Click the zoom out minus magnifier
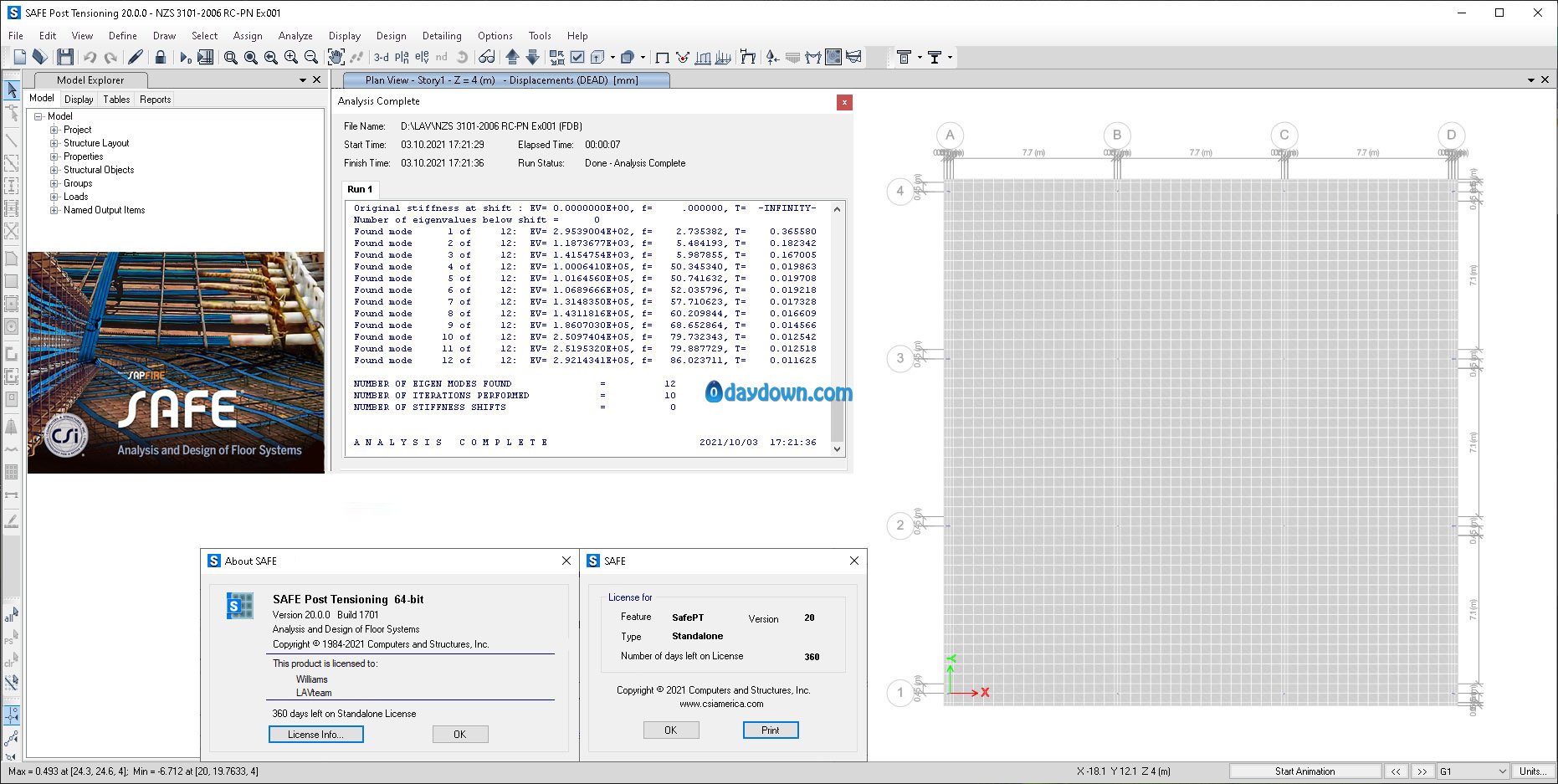The image size is (1558, 784). (x=311, y=57)
